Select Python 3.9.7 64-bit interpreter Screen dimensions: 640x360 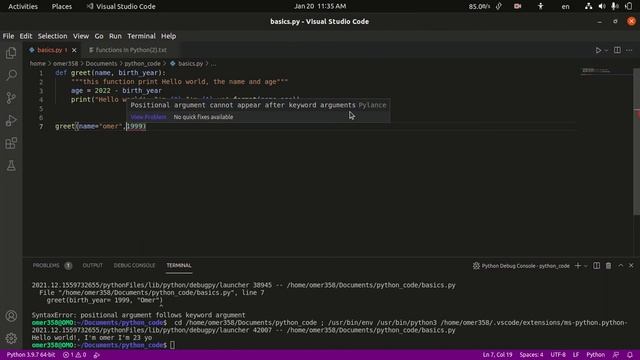point(31,355)
